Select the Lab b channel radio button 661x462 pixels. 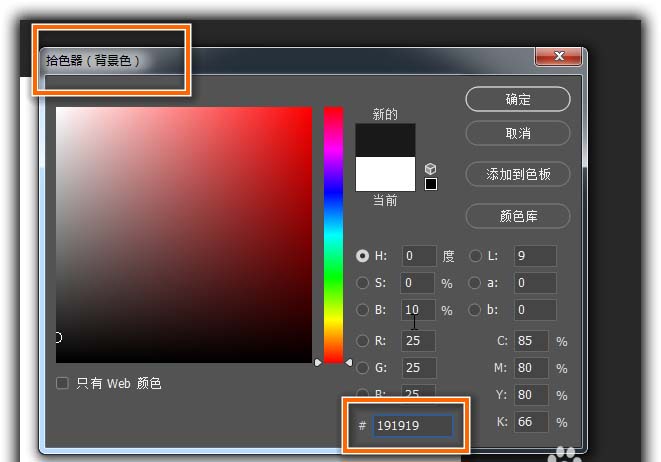(x=475, y=310)
